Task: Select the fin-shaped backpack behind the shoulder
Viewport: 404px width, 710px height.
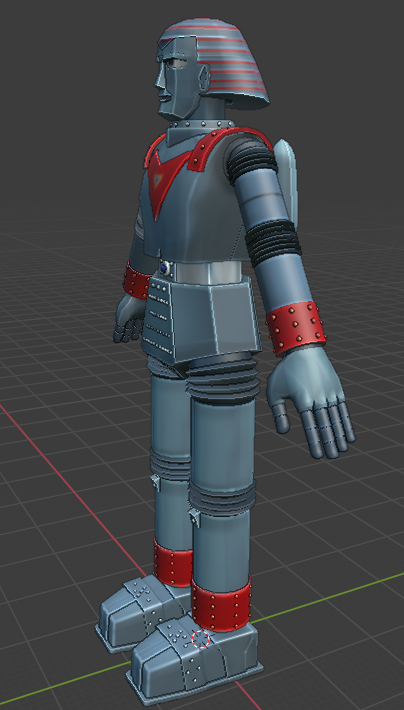Action: (x=287, y=181)
